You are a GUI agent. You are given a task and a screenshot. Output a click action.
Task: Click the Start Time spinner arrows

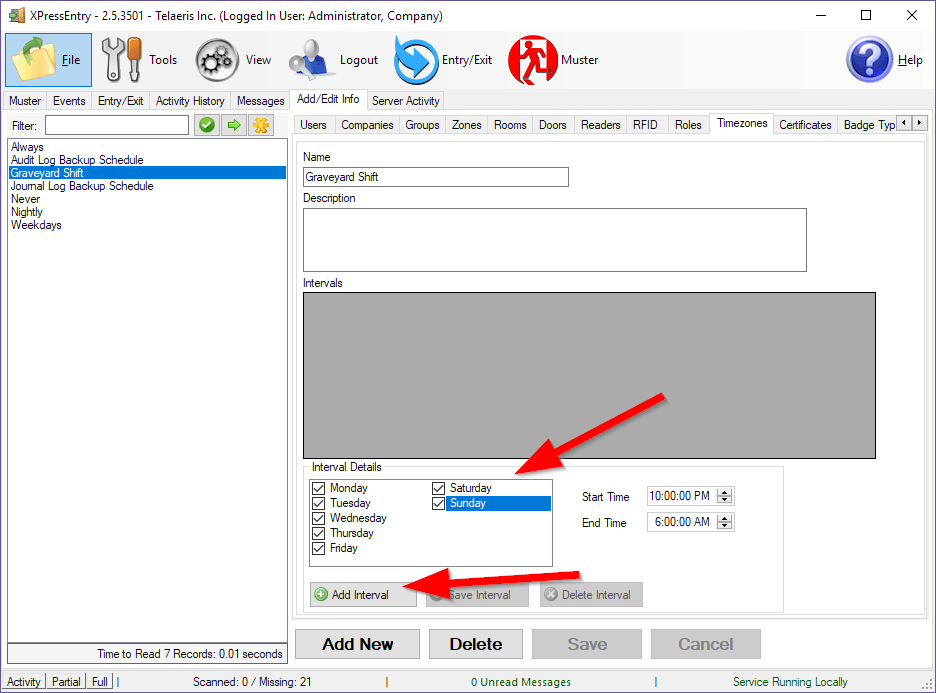click(x=726, y=496)
